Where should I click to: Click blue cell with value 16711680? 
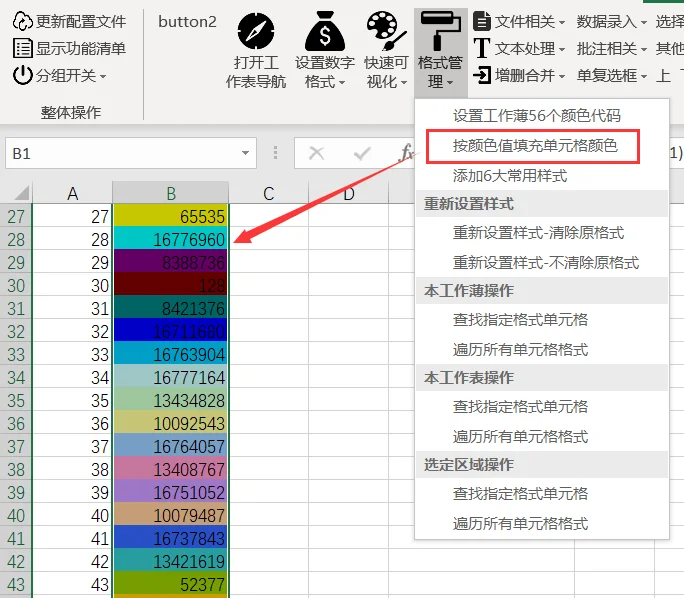point(171,331)
